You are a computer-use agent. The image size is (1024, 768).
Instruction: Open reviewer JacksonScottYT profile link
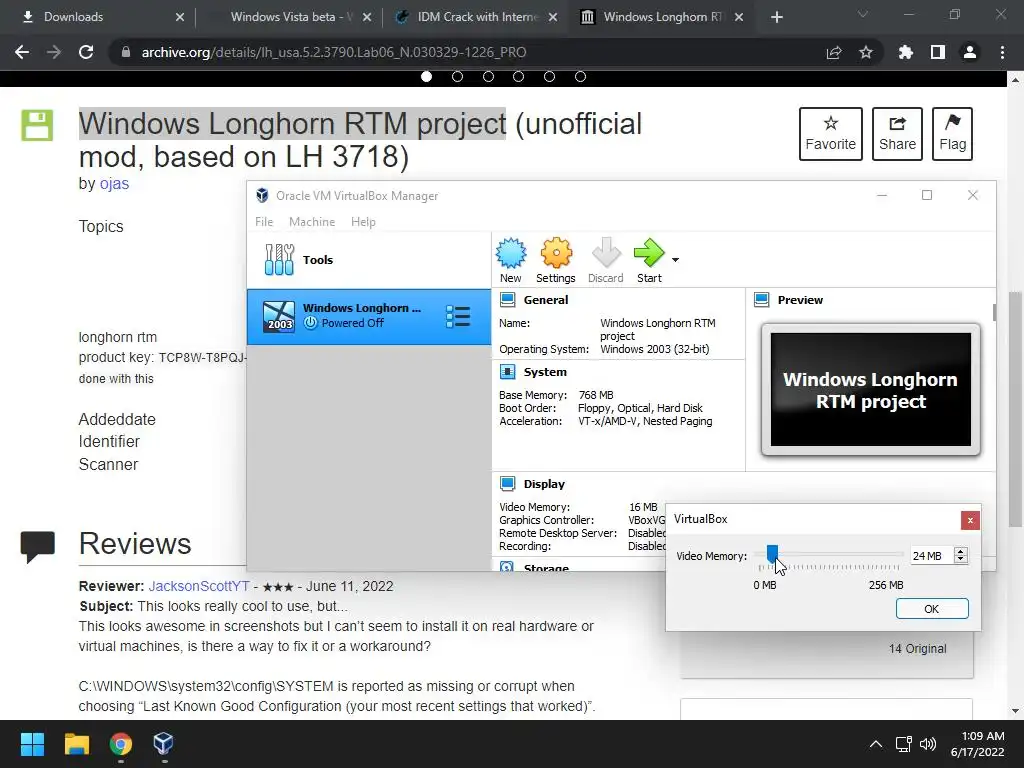pyautogui.click(x=199, y=586)
